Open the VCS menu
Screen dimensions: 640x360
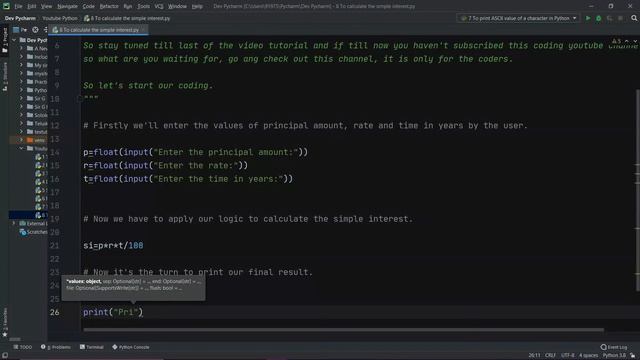coord(159,6)
